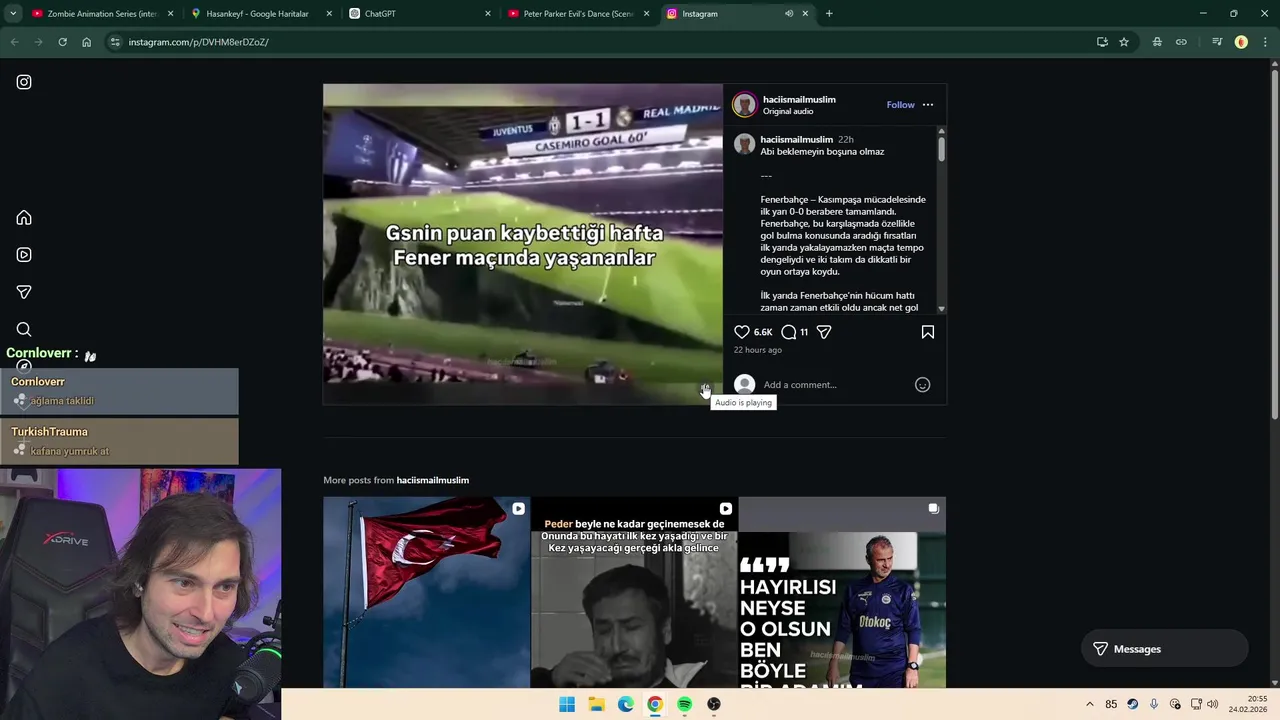
Task: Open File Explorer from taskbar
Action: coord(596,704)
